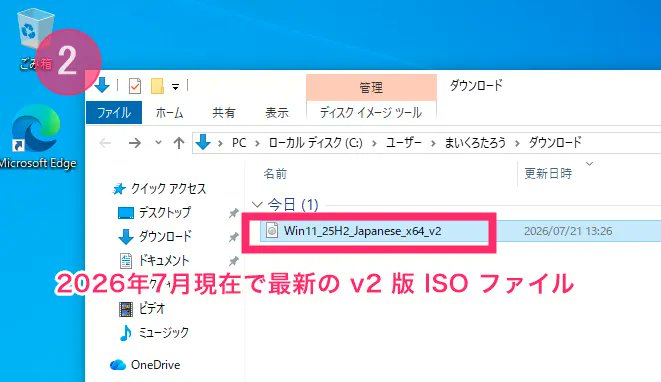Click the desktop monitor icon beside デスクトップ

(x=126, y=213)
